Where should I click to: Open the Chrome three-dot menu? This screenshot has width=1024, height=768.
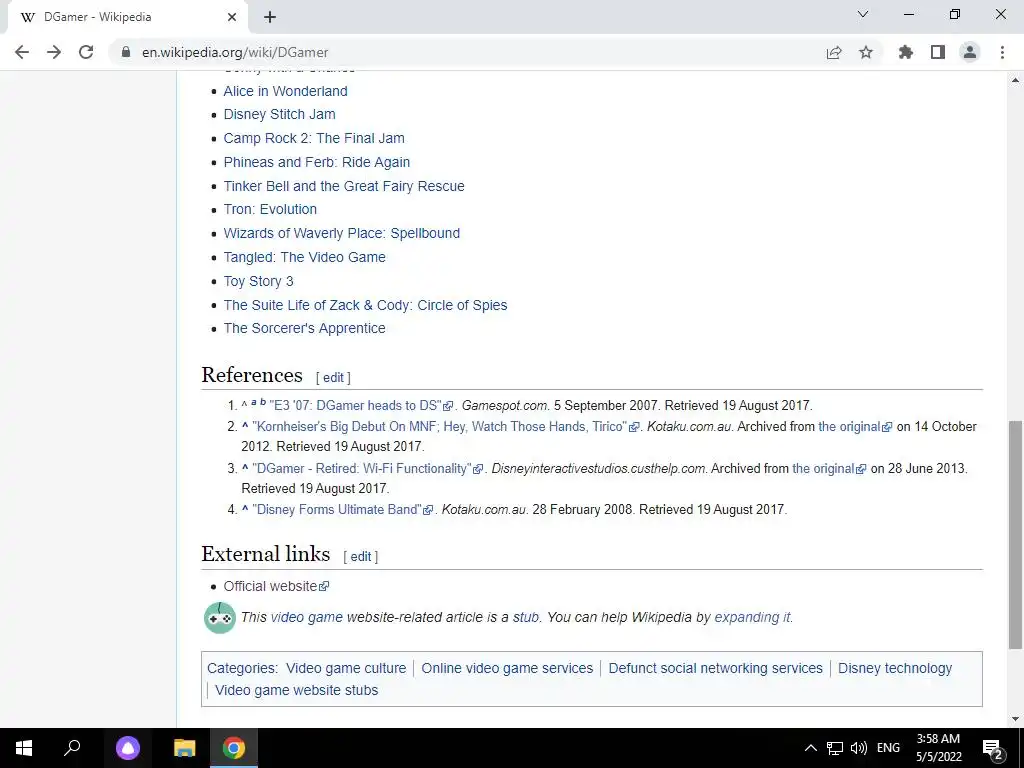1002,52
